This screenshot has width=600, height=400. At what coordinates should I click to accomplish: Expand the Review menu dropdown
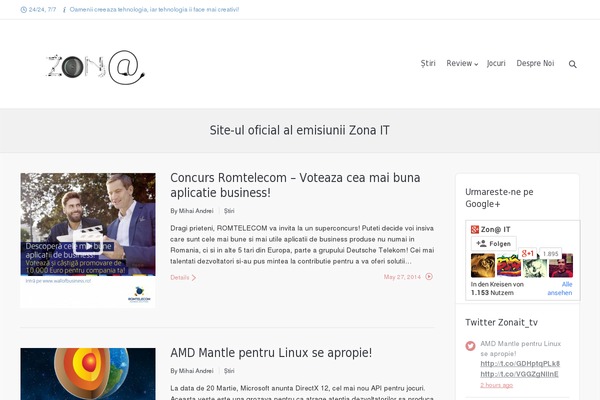462,64
